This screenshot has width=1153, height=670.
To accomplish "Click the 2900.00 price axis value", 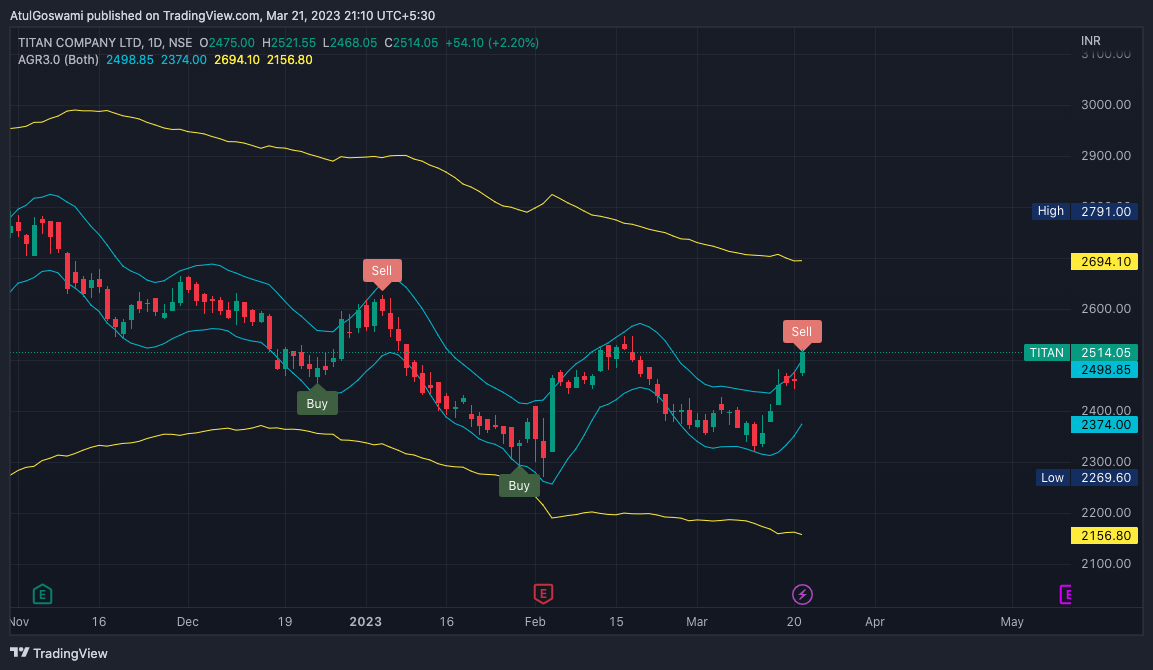I will click(1106, 156).
